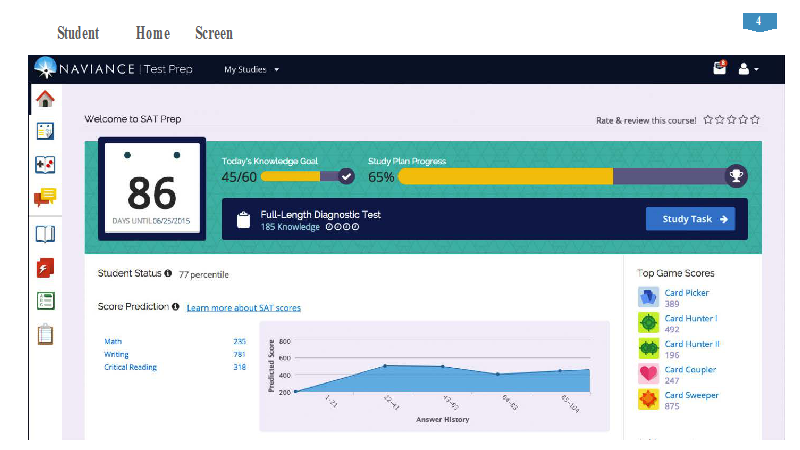
Task: Select the Math score row
Action: click(x=175, y=341)
